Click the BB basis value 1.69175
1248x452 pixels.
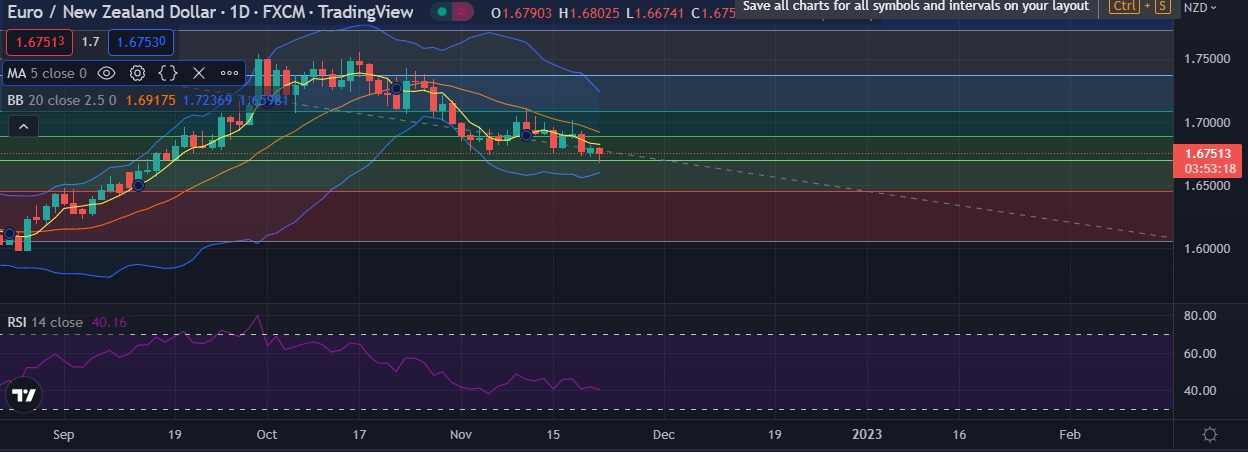(x=153, y=100)
